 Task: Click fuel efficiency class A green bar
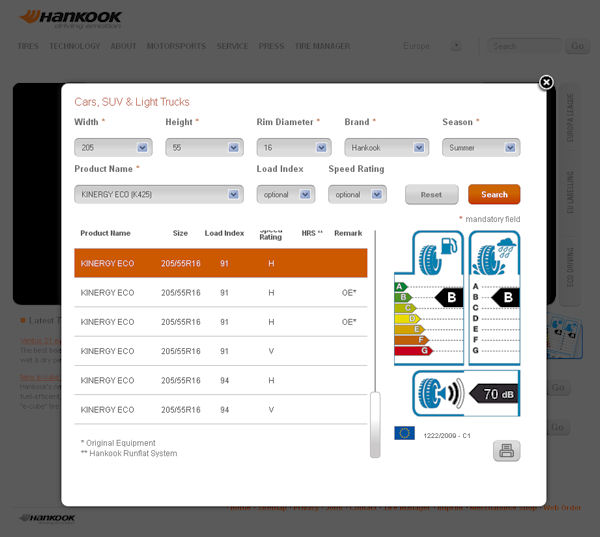[401, 287]
